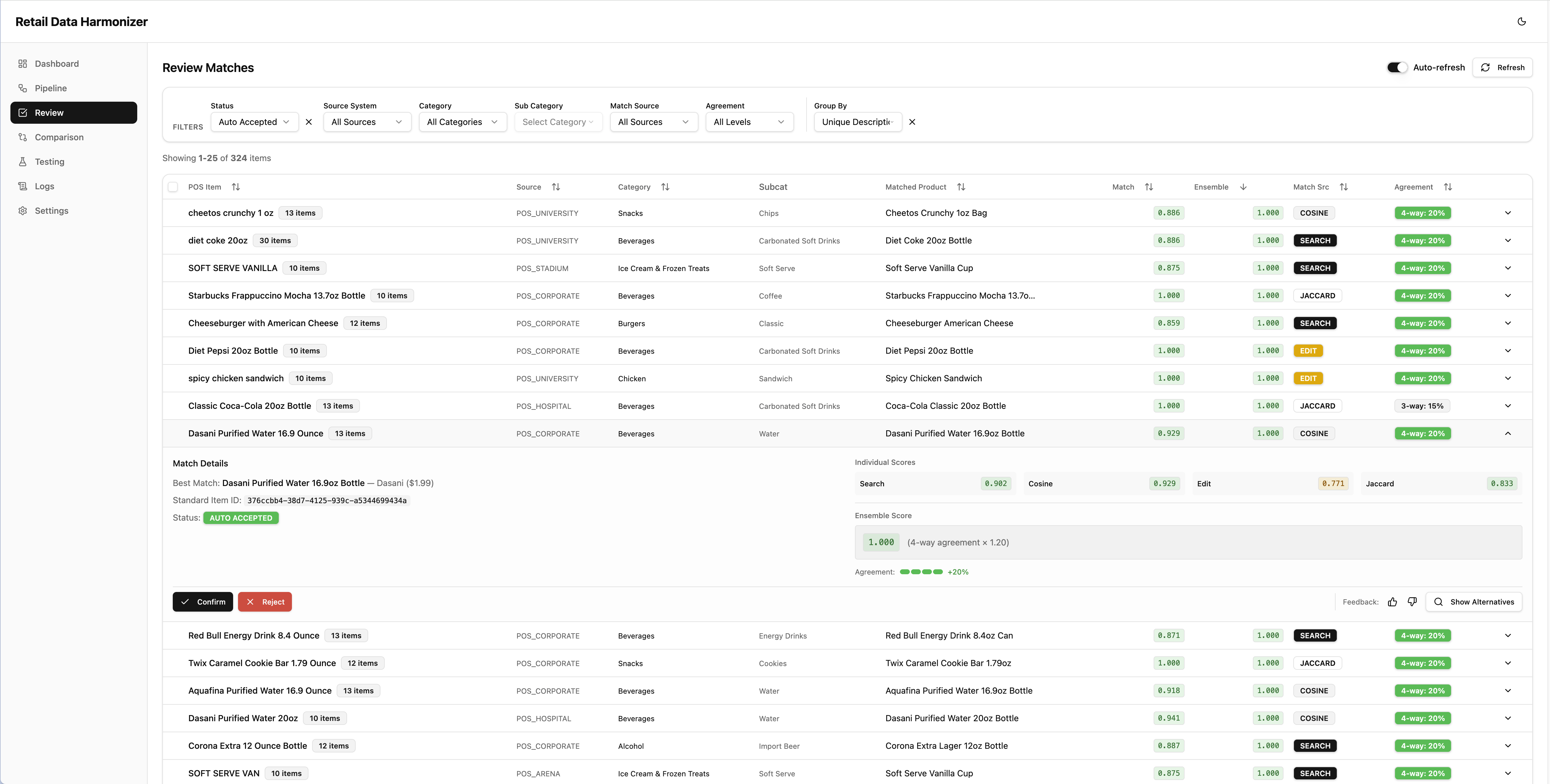Sort by POS Item column arrows

pos(236,187)
